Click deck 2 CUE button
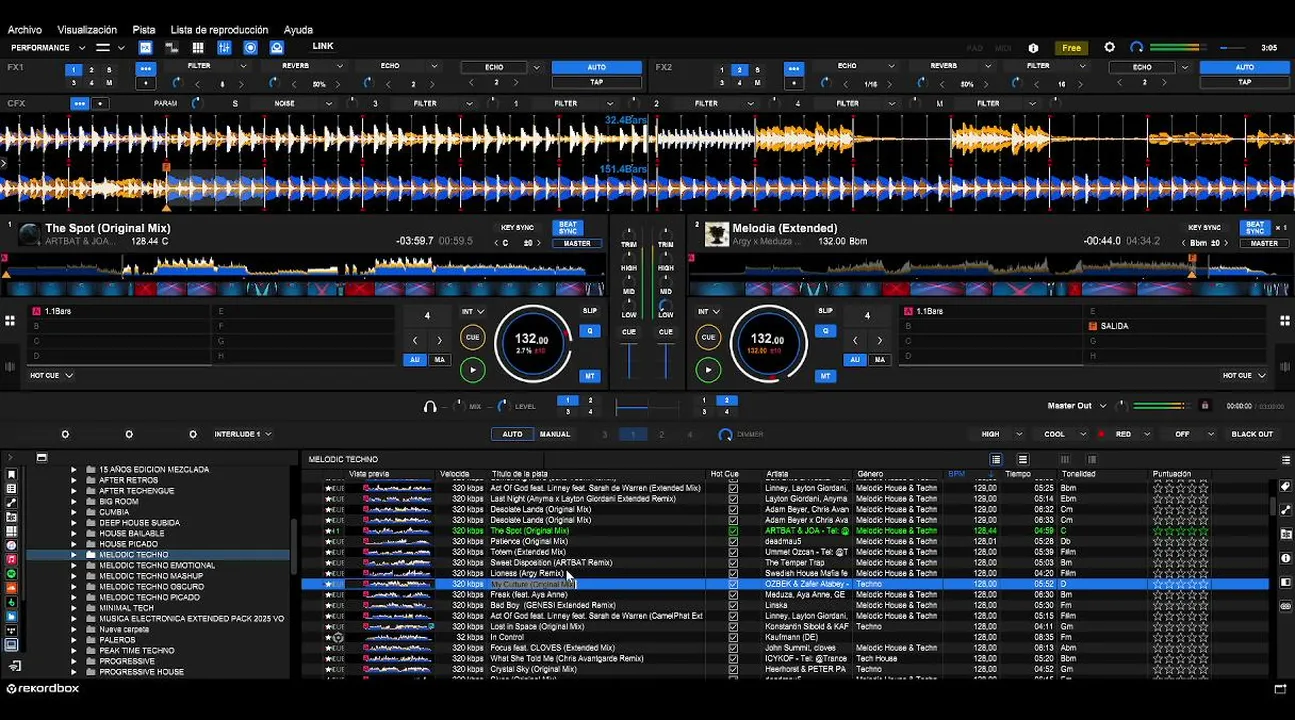This screenshot has width=1295, height=720. click(x=708, y=337)
